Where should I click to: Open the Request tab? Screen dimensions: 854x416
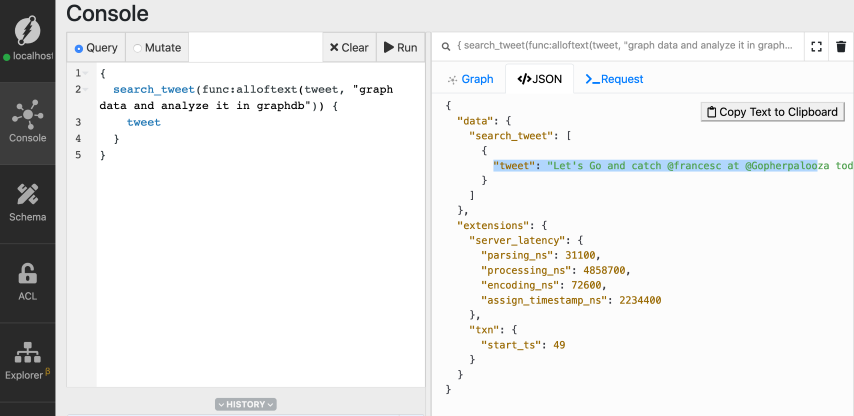coord(614,79)
